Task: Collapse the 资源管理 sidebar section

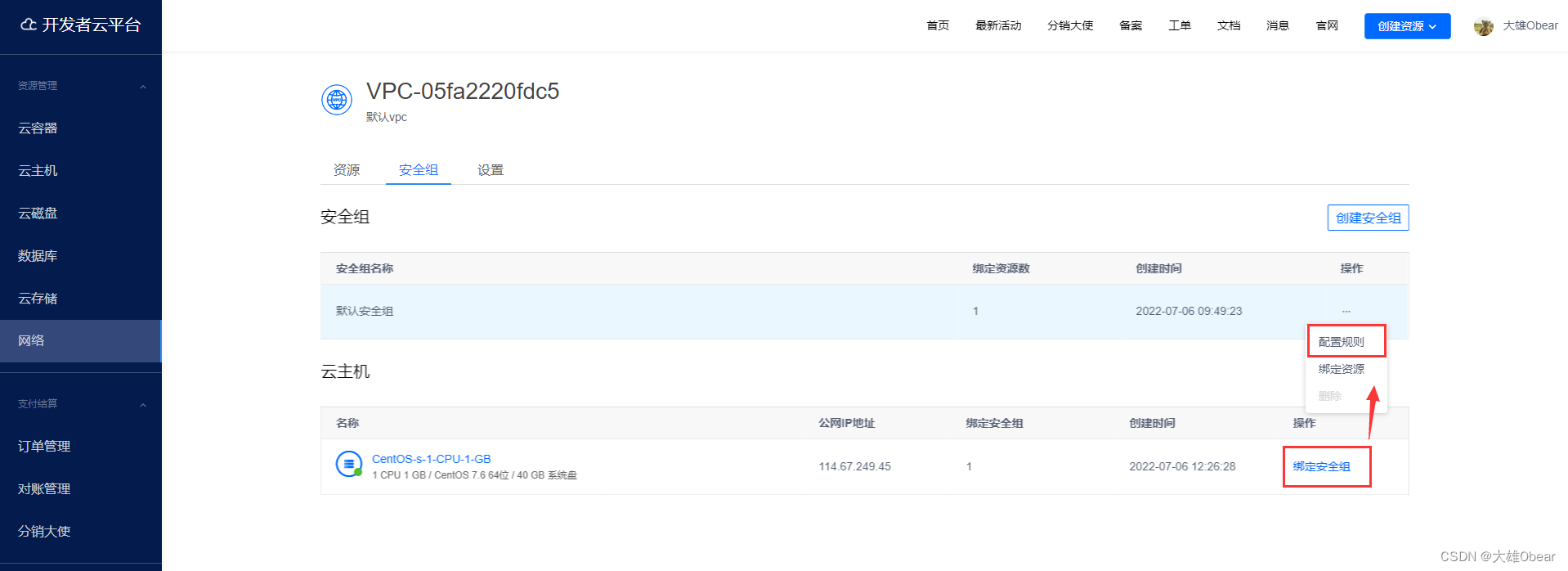Action: 143,86
